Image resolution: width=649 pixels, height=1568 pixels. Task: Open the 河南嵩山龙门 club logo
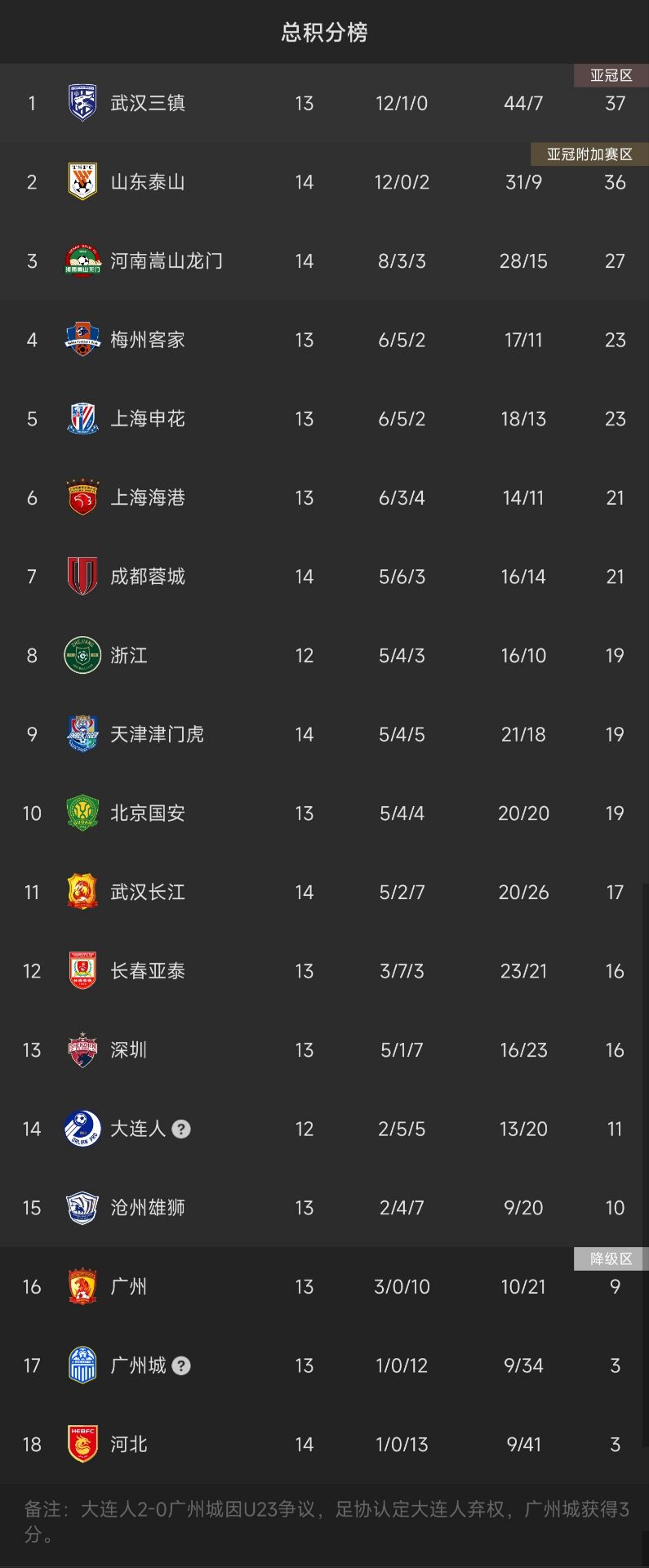click(82, 261)
